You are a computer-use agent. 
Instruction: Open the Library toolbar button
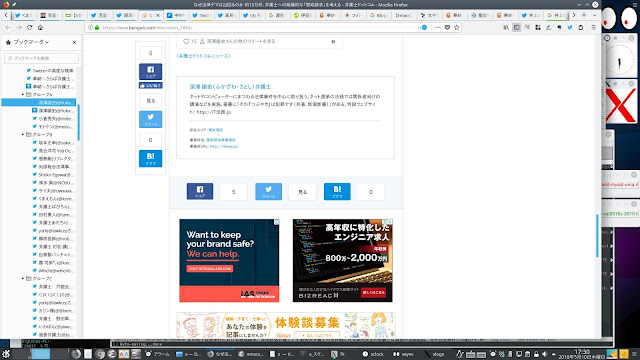[x=506, y=27]
